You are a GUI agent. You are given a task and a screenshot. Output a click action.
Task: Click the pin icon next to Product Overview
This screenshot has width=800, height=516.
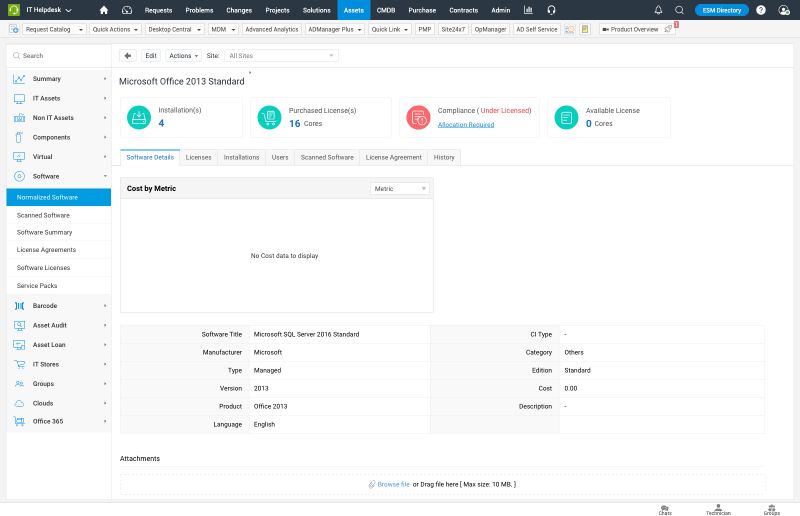coord(668,29)
